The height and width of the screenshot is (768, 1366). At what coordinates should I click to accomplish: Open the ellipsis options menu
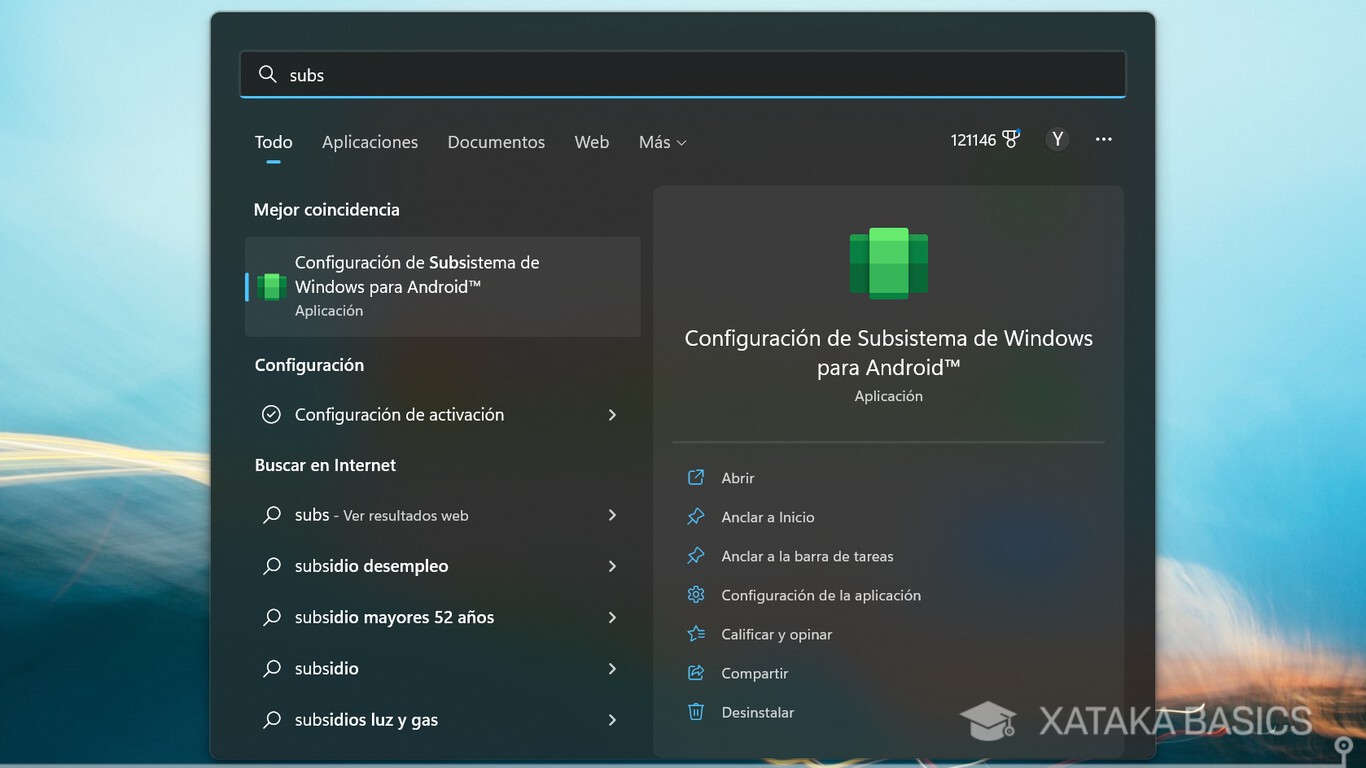(x=1103, y=139)
